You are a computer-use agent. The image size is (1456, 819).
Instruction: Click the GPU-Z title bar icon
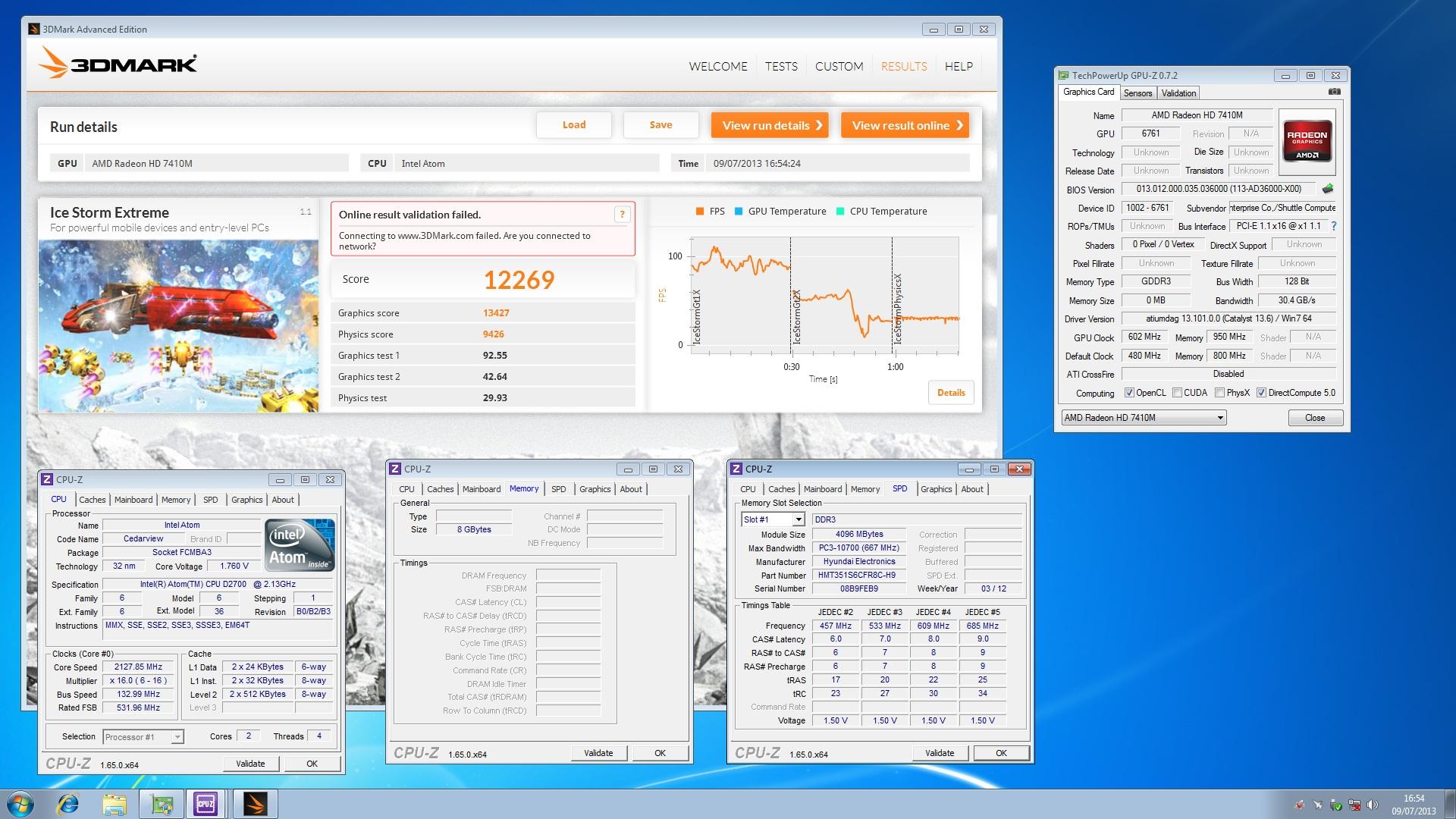point(1063,75)
